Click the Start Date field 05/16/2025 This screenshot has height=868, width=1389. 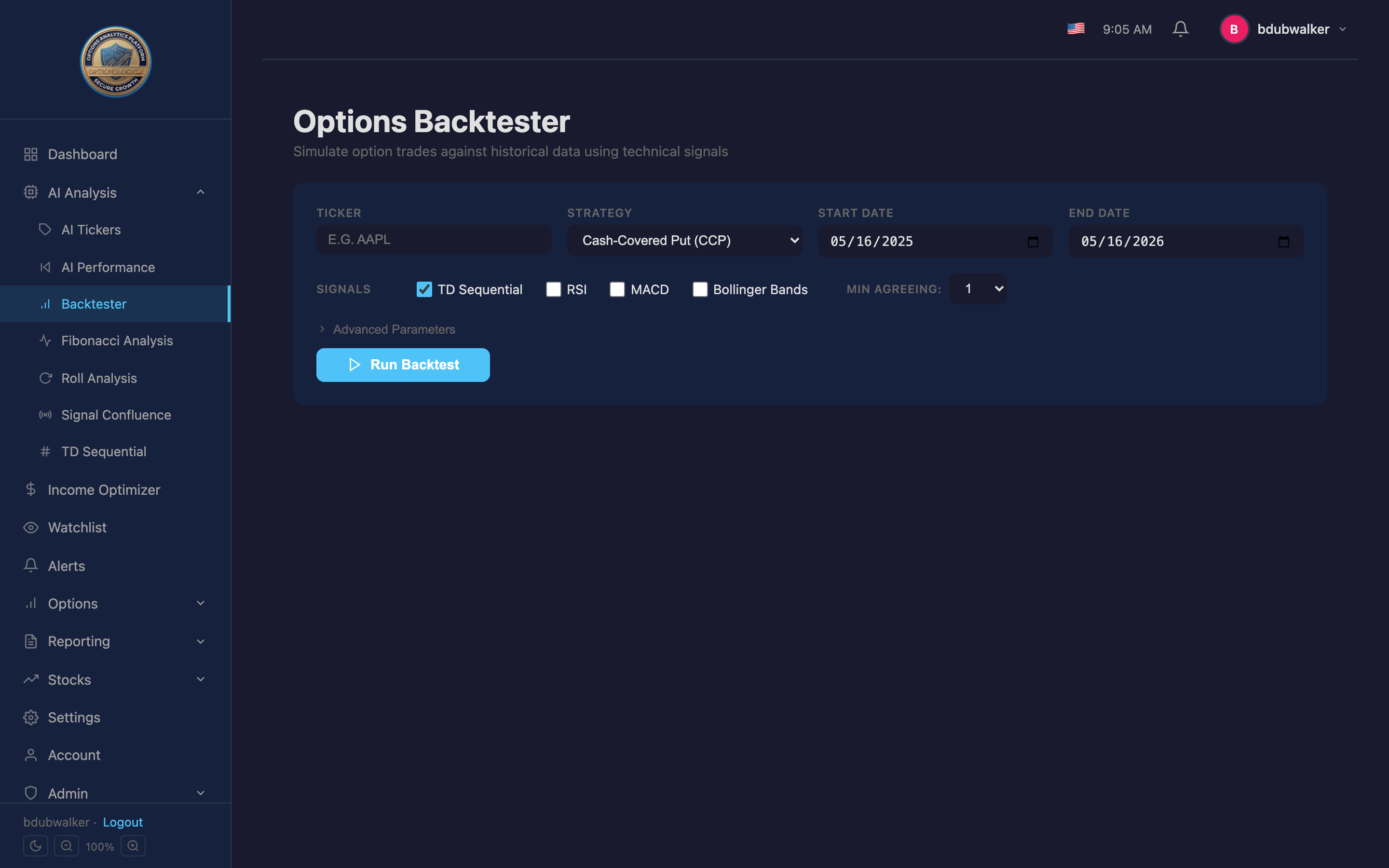coord(936,241)
